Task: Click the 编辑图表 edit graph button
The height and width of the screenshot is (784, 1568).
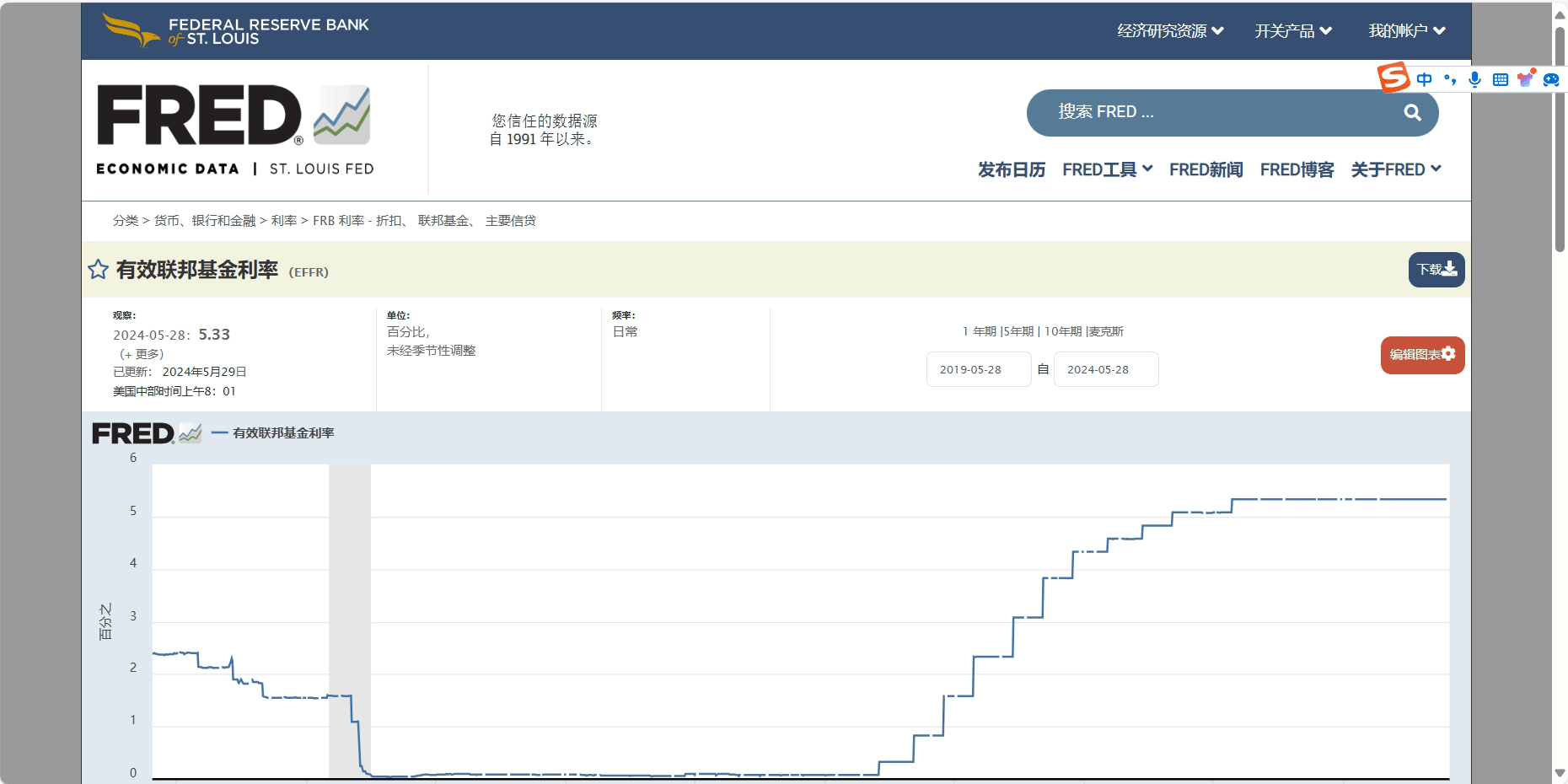Action: tap(1423, 355)
